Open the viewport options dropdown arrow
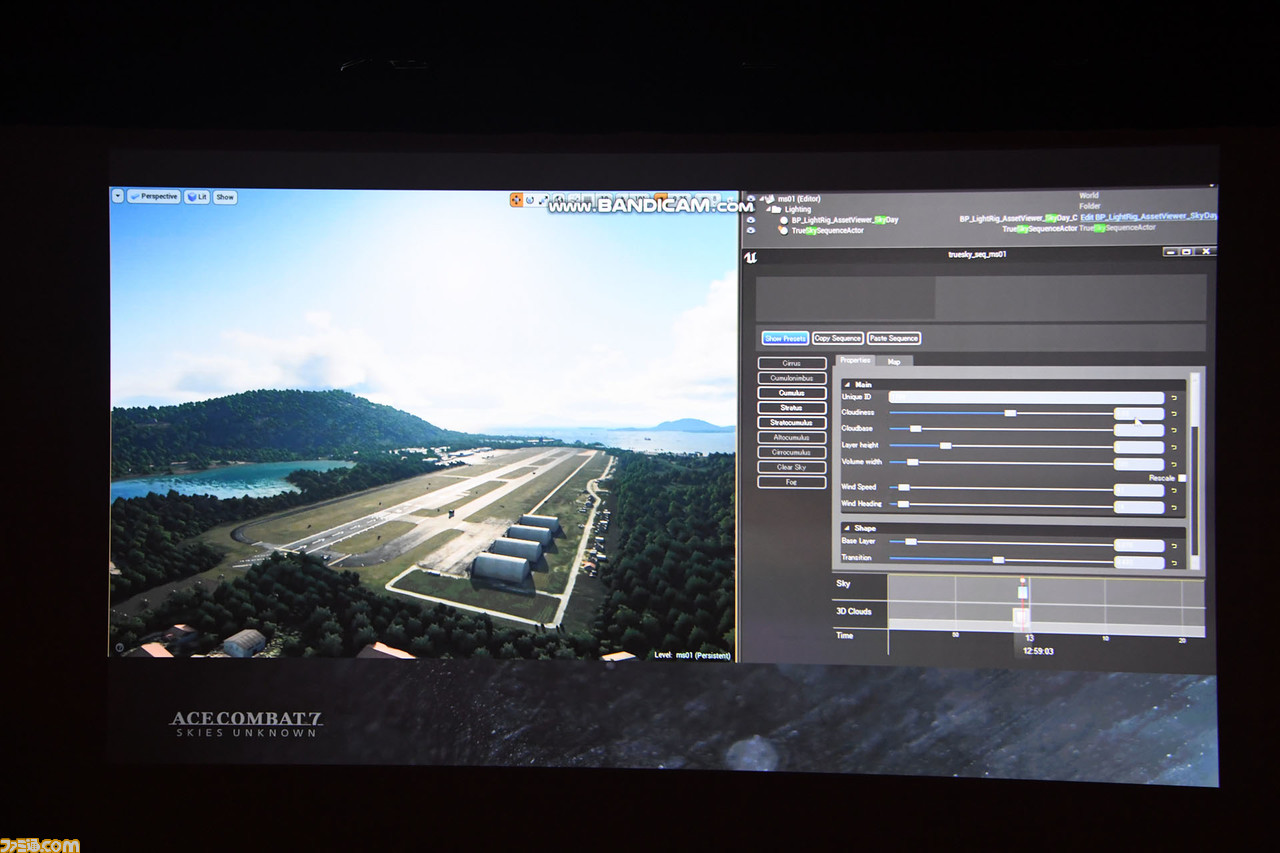1280x853 pixels. point(118,196)
